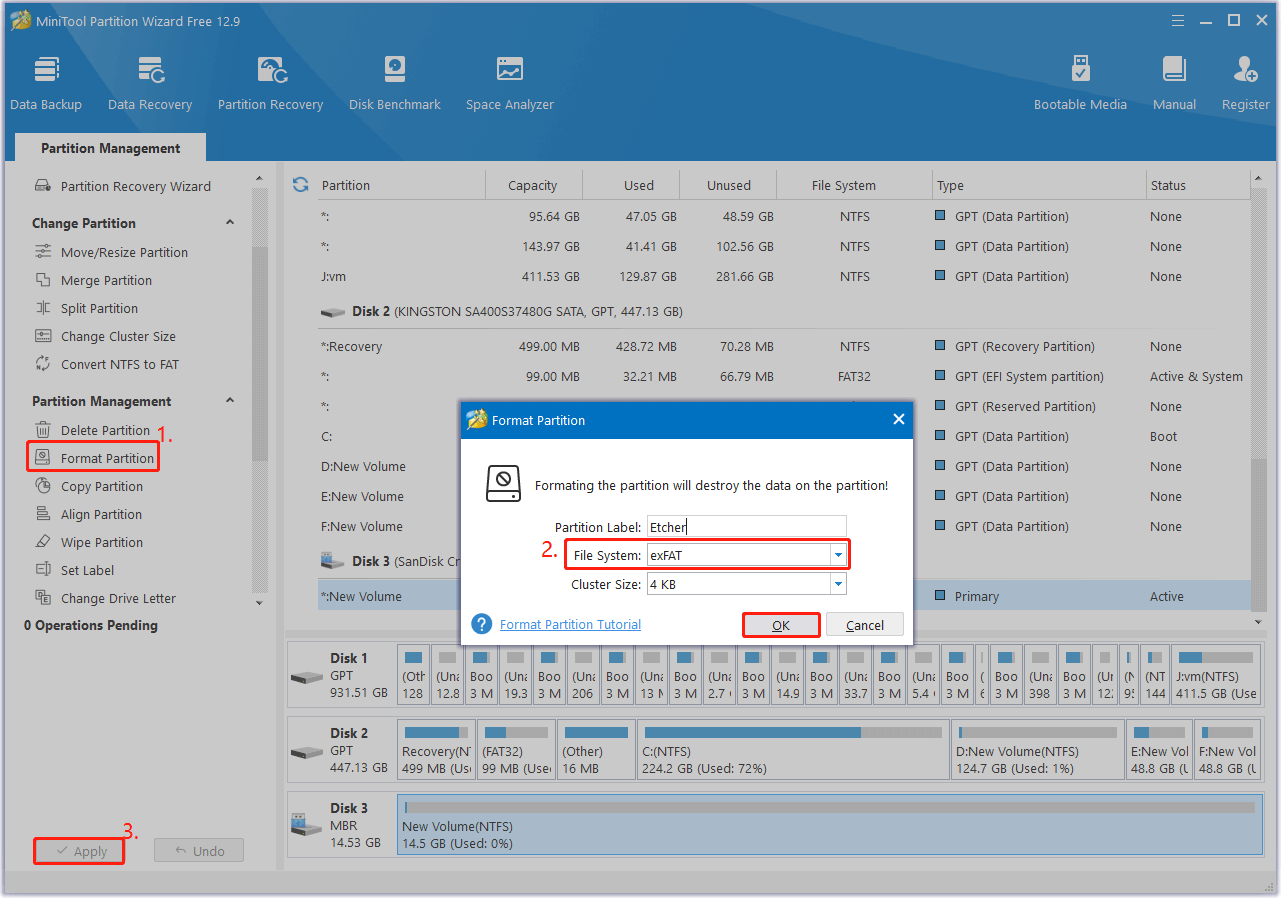Image resolution: width=1282 pixels, height=900 pixels.
Task: Launch Partition Recovery
Action: [x=270, y=83]
